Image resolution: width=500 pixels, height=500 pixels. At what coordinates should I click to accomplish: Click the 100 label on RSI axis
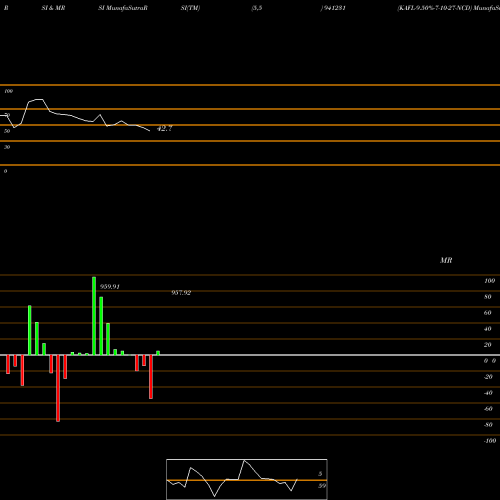pos(9,91)
